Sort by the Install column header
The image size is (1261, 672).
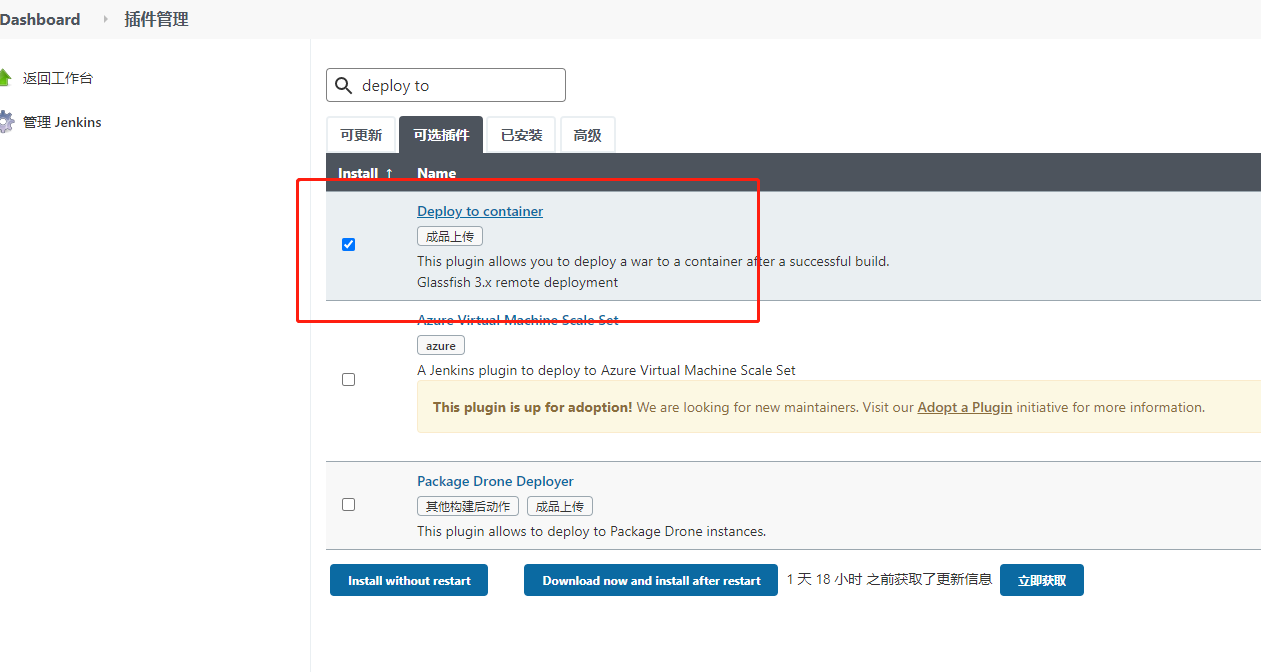[365, 173]
